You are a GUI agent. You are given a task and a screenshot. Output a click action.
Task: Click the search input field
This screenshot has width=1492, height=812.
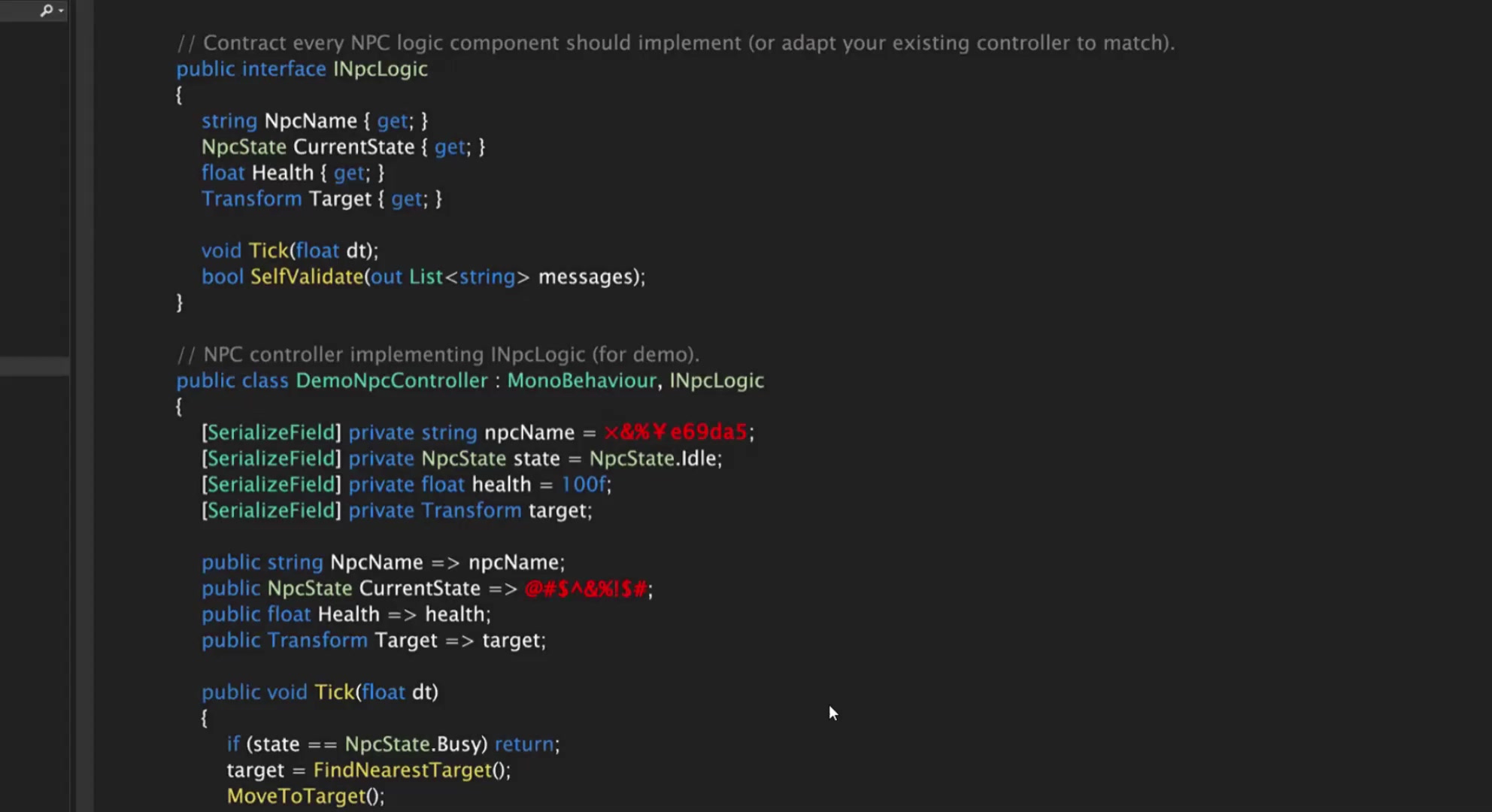point(19,11)
